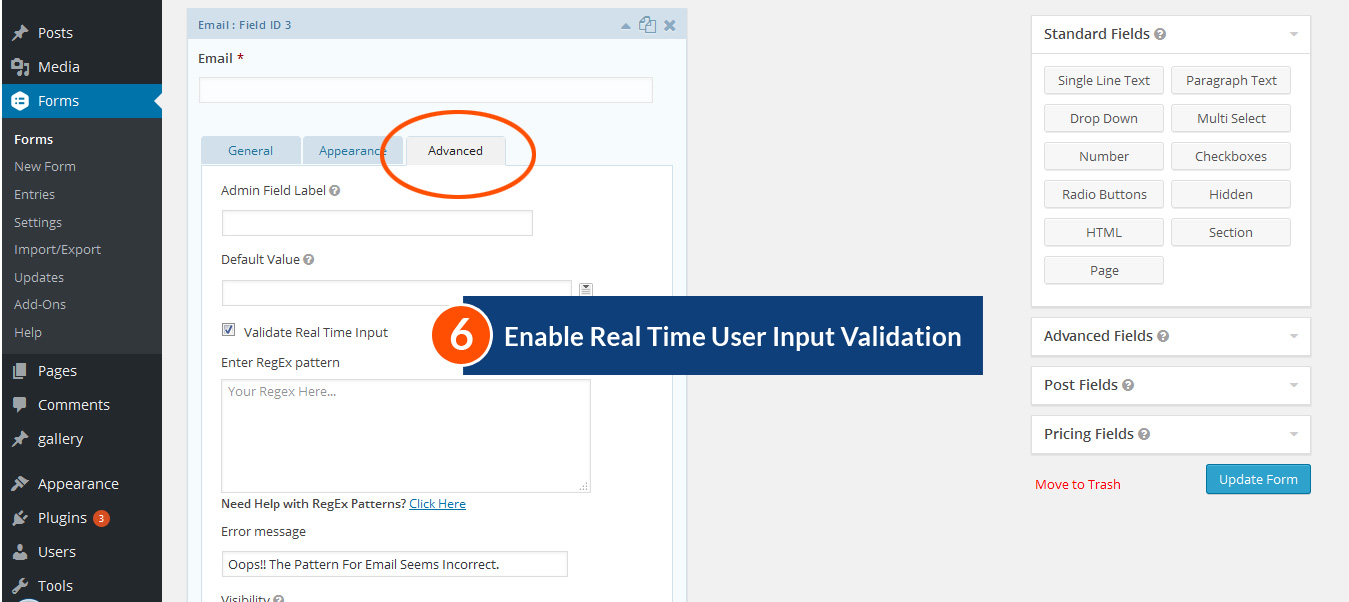Screen dimensions: 1349x602
Task: Click the Update Form button
Action: [1258, 480]
